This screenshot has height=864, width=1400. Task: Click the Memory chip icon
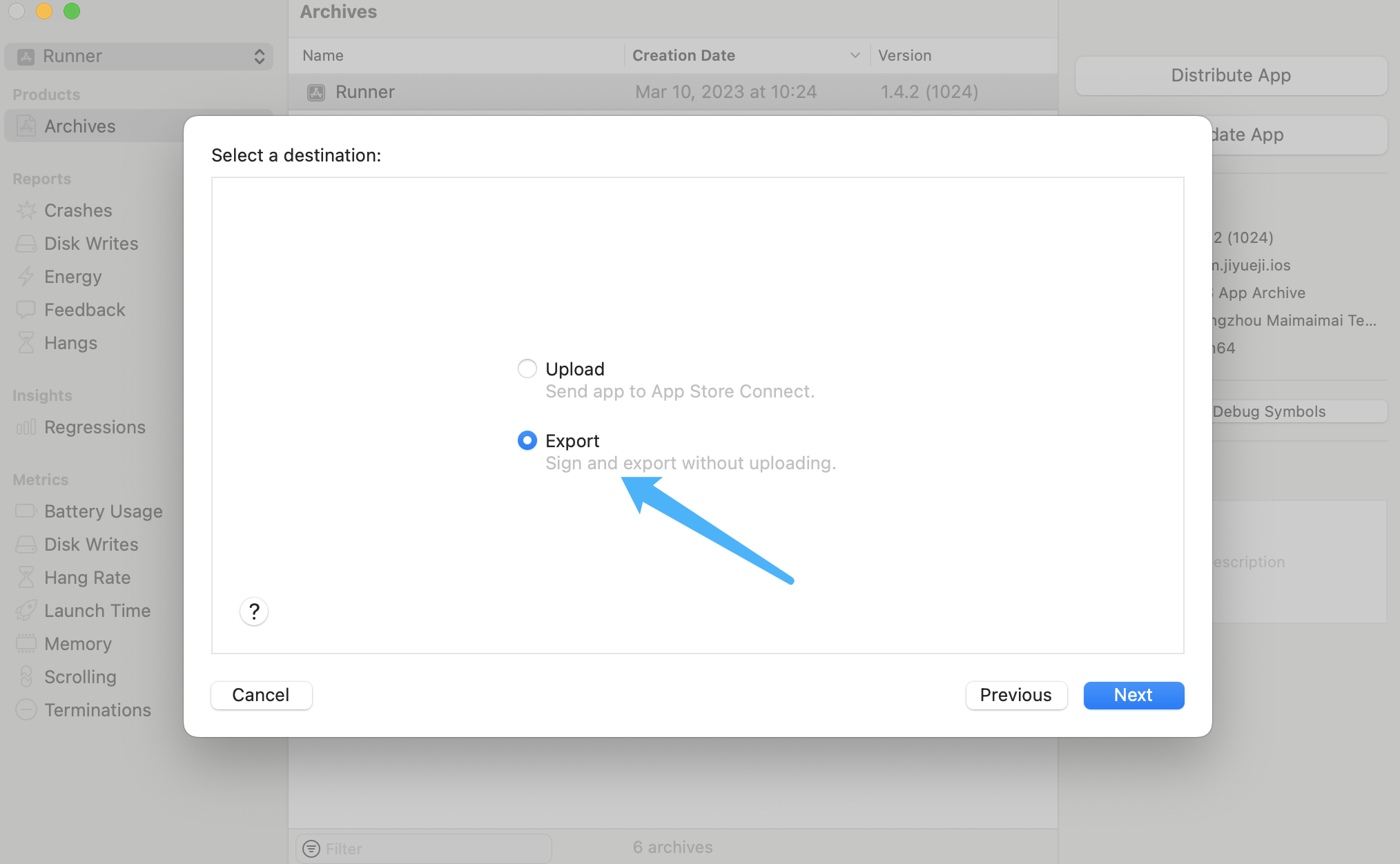(x=26, y=644)
